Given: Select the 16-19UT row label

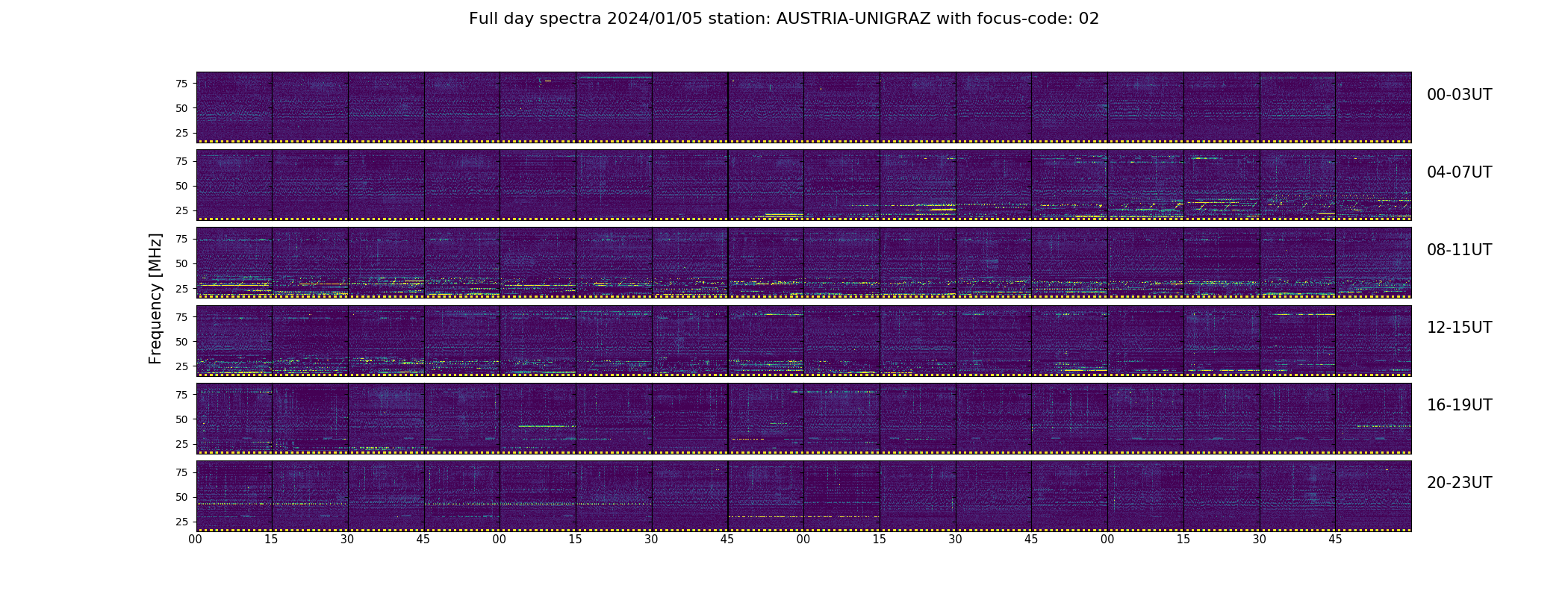Looking at the screenshot, I should pos(1459,405).
